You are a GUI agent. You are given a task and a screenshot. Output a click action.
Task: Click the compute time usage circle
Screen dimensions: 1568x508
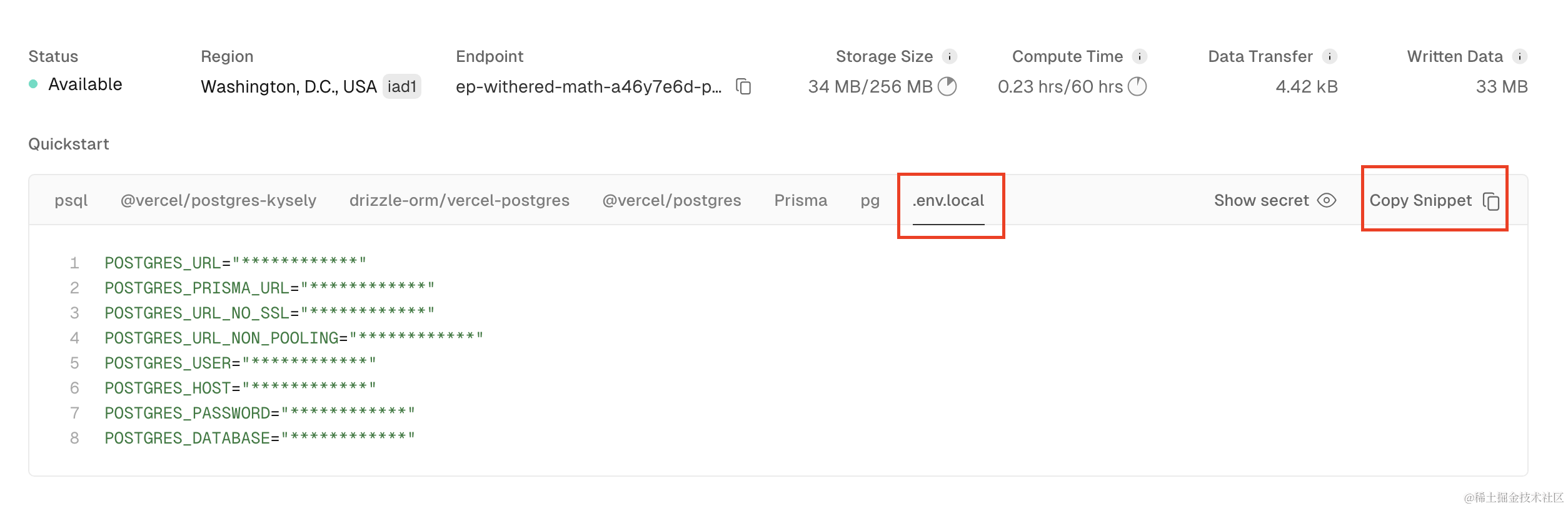(1137, 86)
